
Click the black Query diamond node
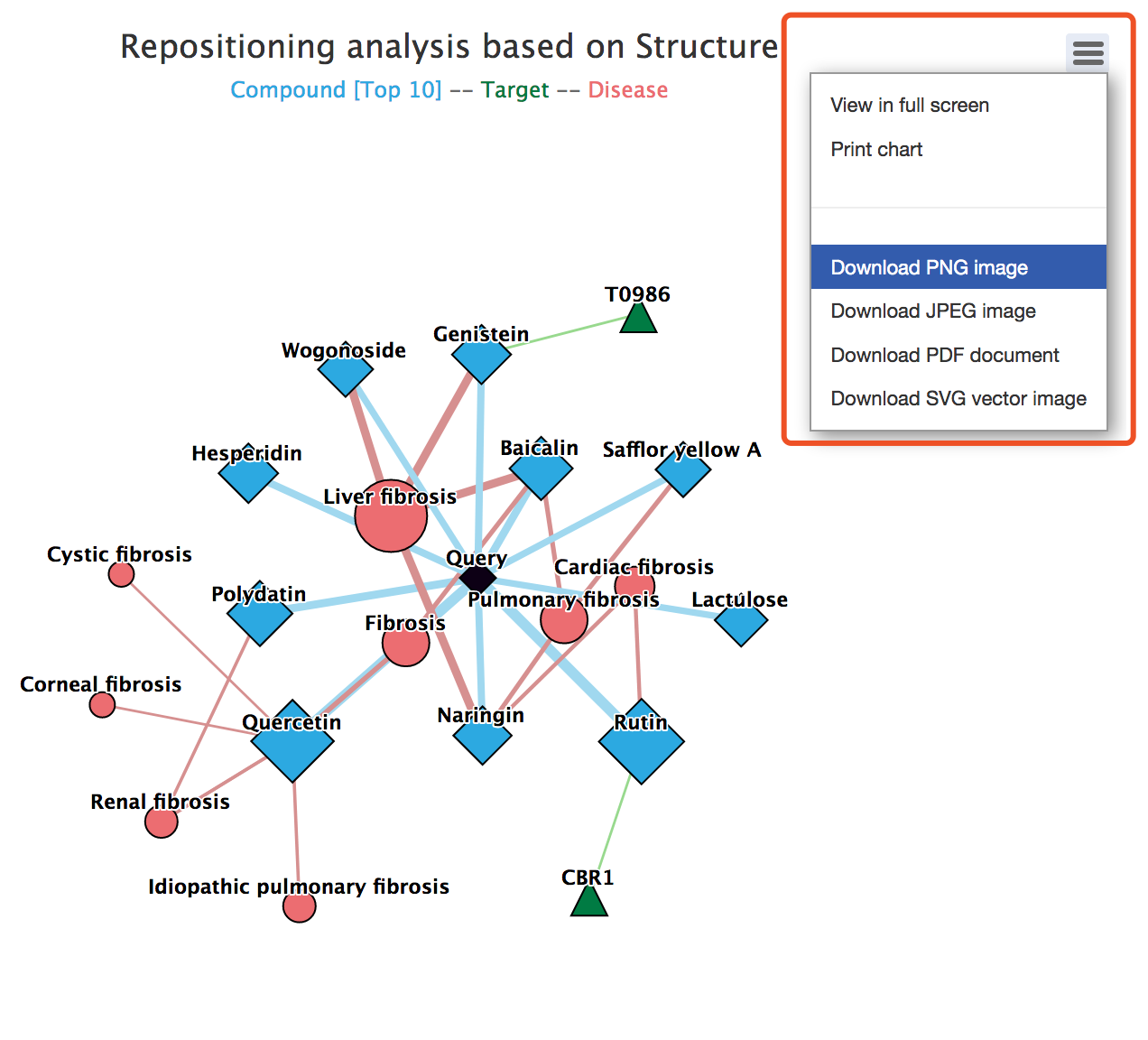click(477, 579)
